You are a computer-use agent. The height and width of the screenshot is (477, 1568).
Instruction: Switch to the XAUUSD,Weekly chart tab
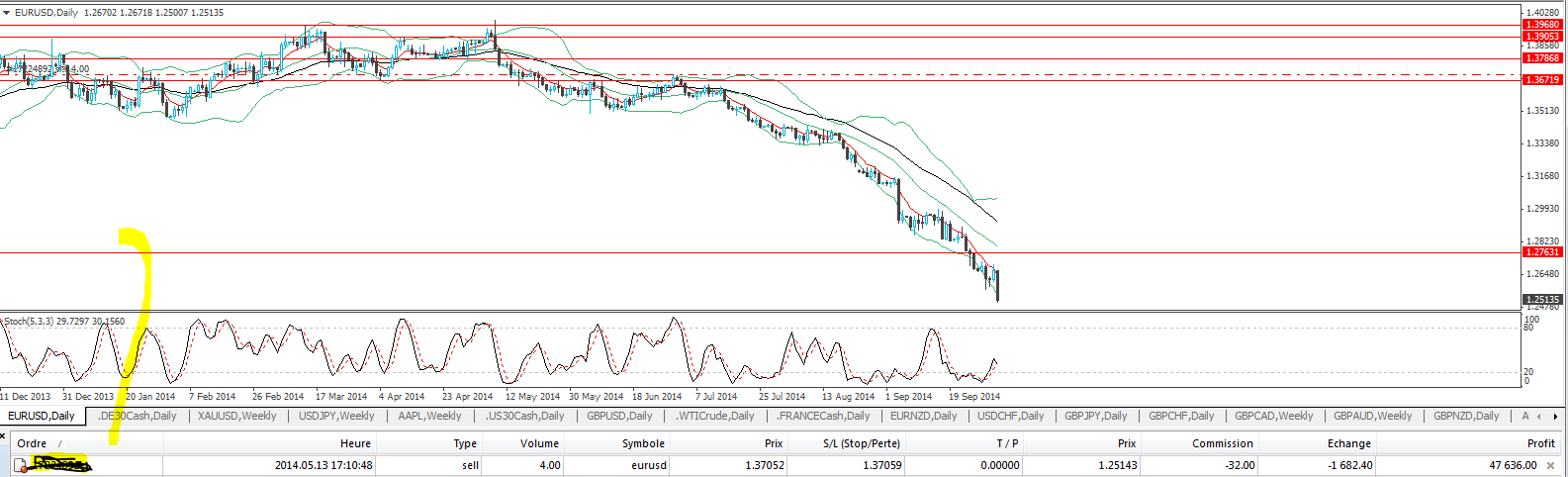click(x=237, y=417)
